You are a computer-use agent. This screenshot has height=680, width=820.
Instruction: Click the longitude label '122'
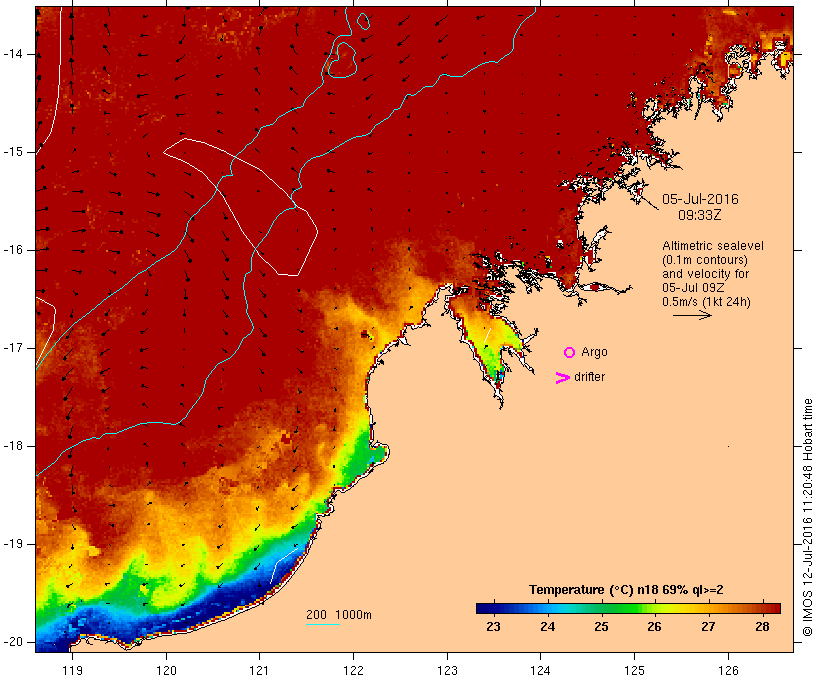(x=354, y=671)
